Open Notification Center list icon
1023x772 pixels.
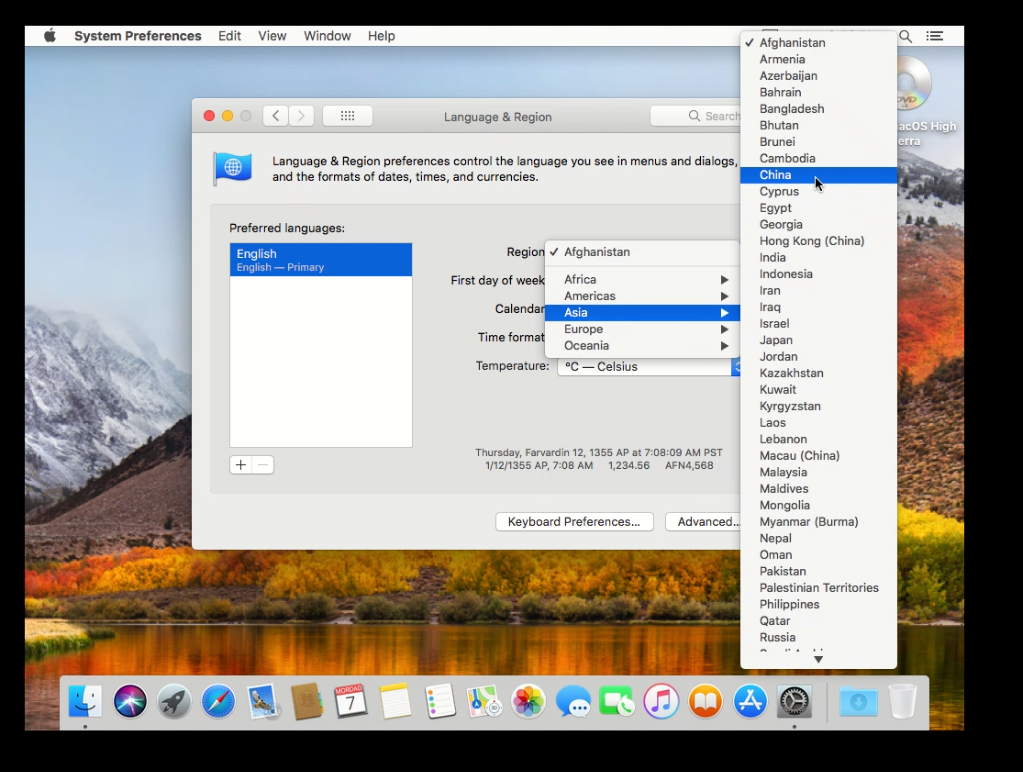click(x=935, y=36)
